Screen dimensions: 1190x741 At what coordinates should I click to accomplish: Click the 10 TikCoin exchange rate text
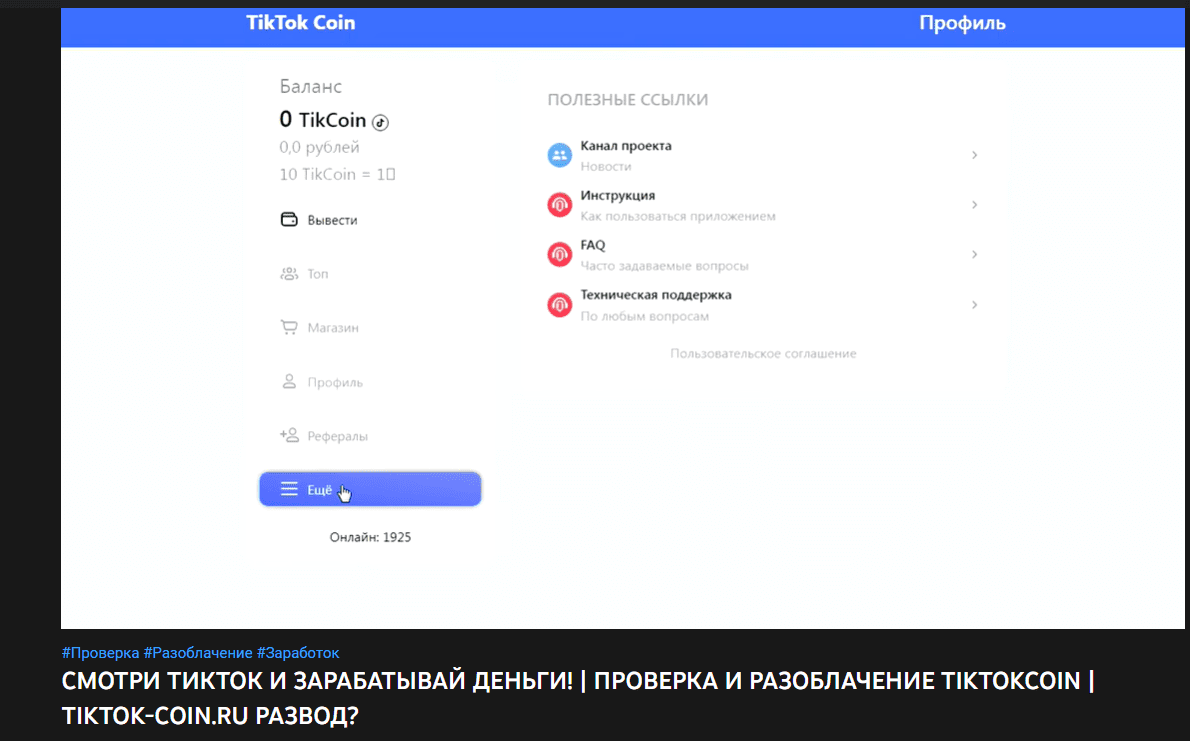pos(338,175)
